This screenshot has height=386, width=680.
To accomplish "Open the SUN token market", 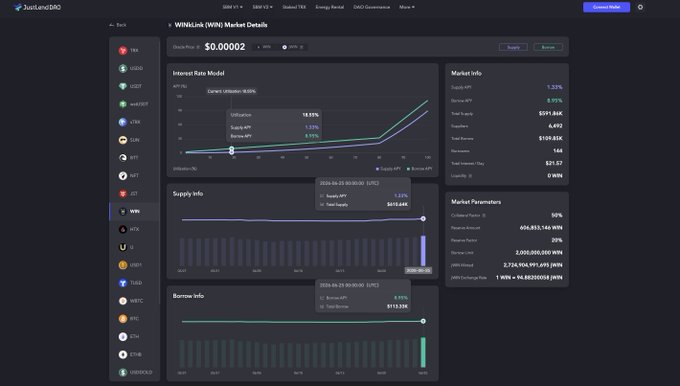I will click(x=134, y=140).
